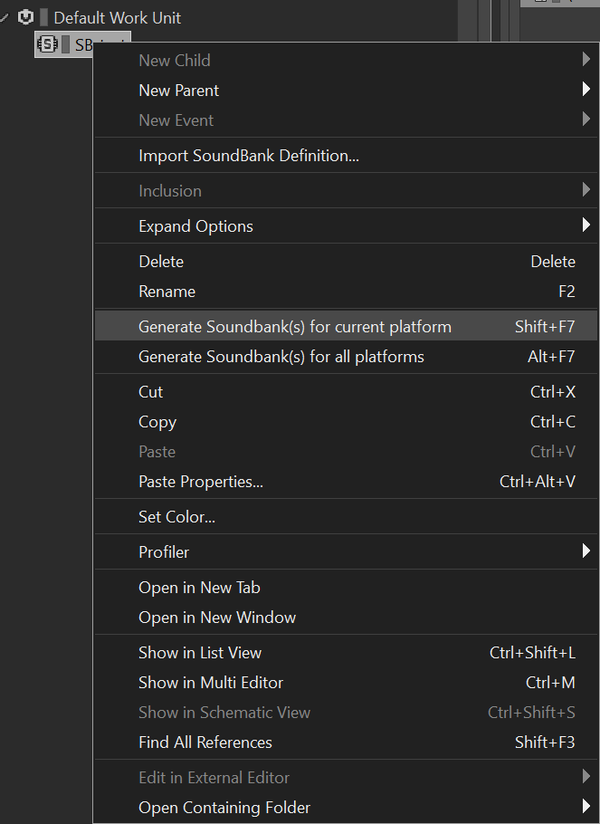Click Cut in the context menu
Viewport: 600px width, 824px height.
click(x=151, y=392)
